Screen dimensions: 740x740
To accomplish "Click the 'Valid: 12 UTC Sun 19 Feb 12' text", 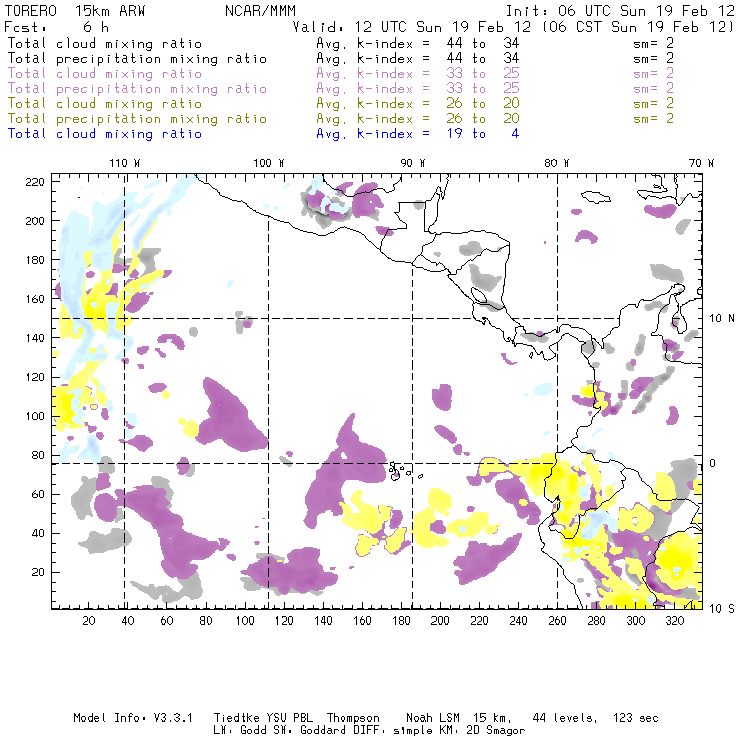I will 412,27.
